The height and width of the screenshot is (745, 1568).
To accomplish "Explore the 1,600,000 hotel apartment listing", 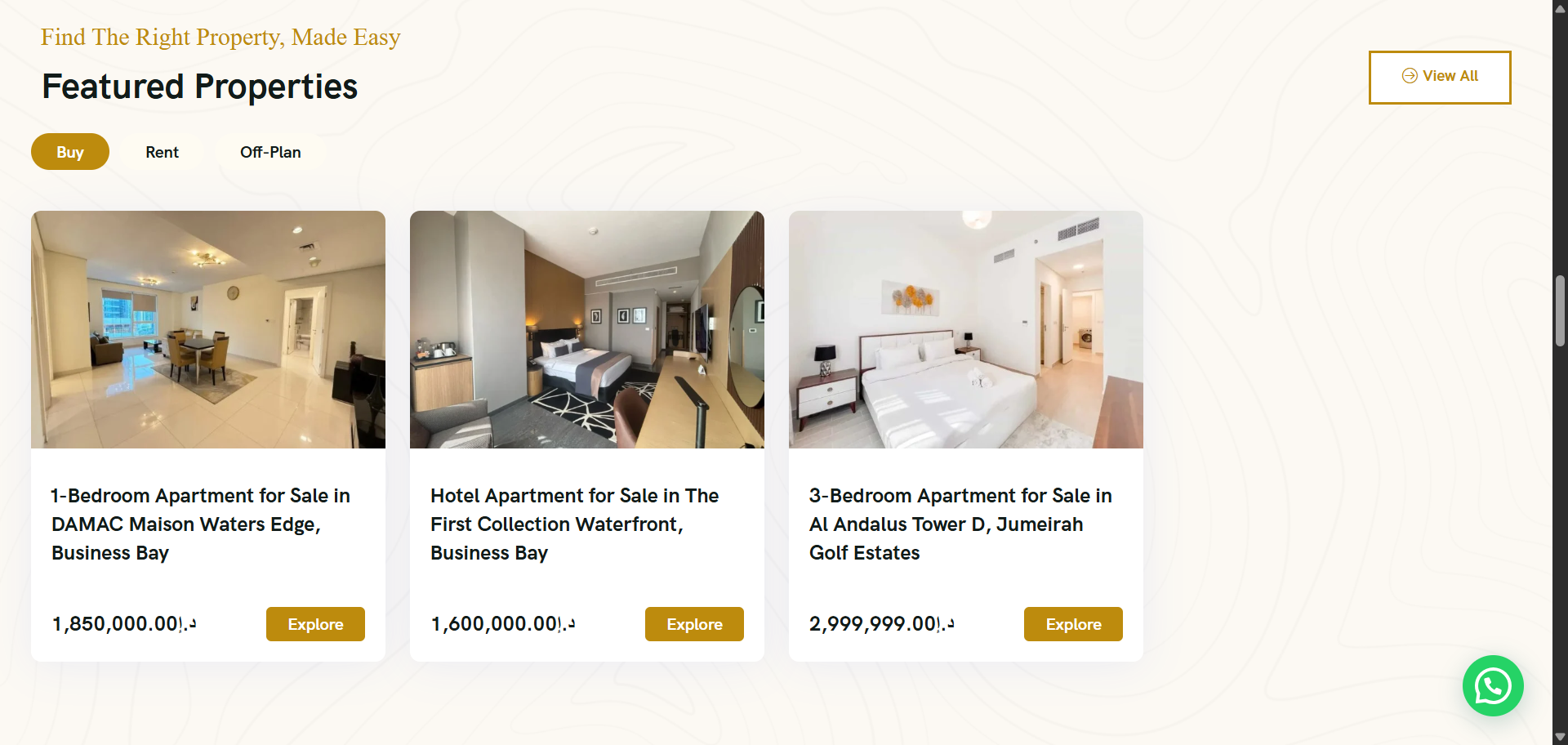I will [x=694, y=624].
